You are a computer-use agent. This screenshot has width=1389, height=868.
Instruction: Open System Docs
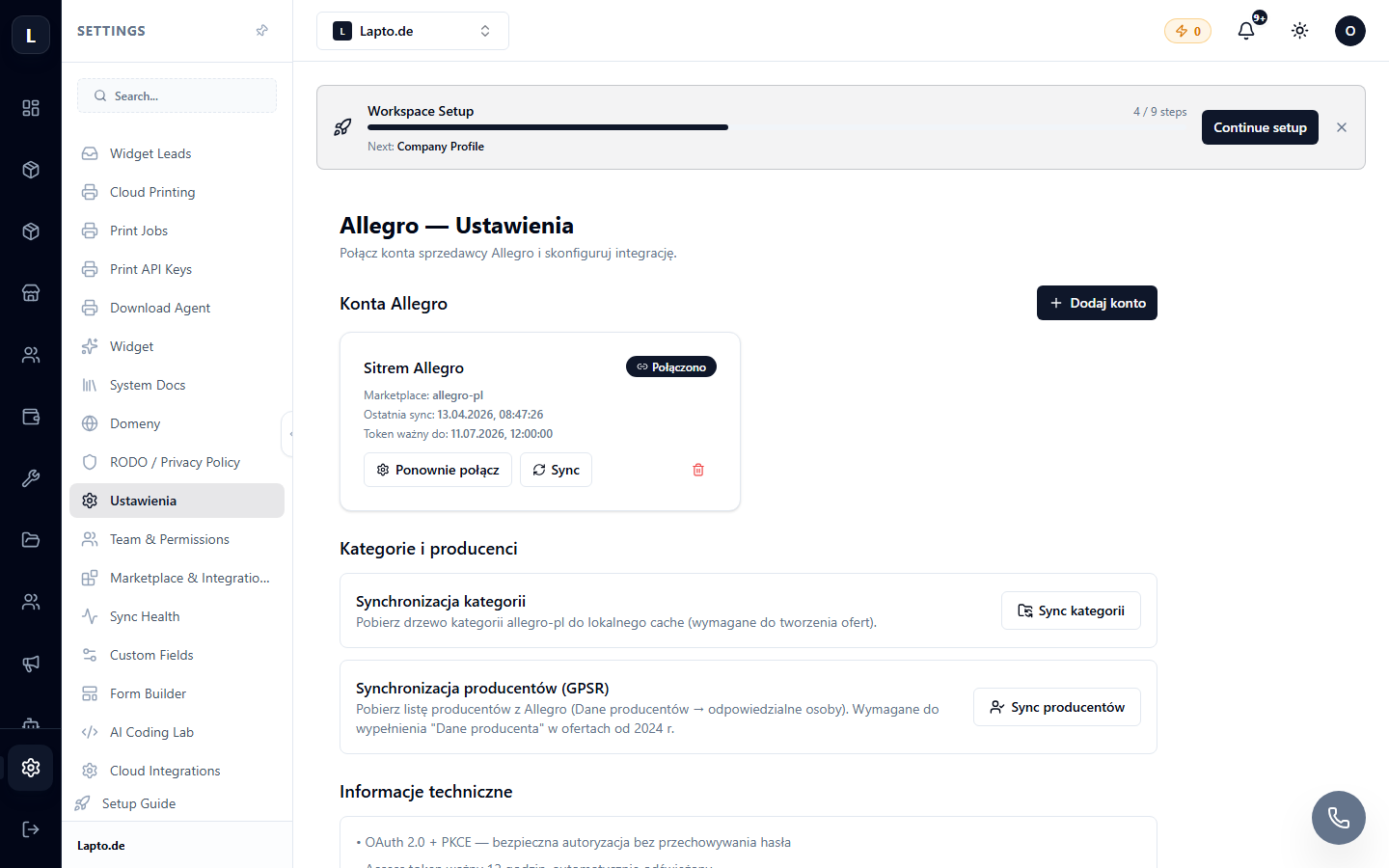coord(177,385)
